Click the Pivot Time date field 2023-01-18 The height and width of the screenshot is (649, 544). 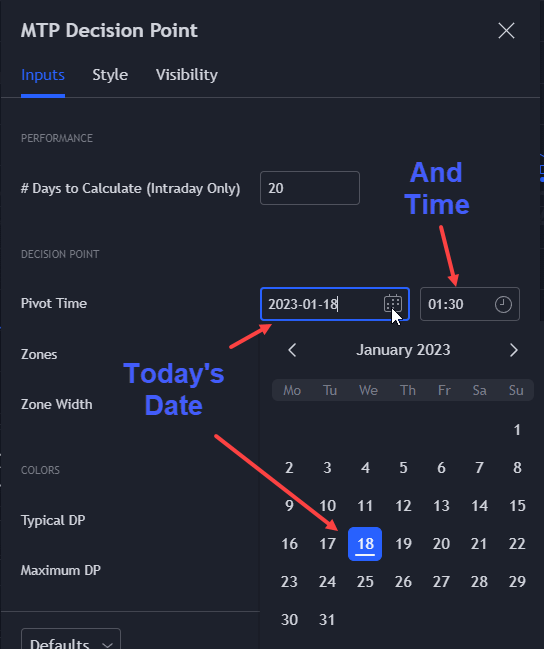(335, 304)
